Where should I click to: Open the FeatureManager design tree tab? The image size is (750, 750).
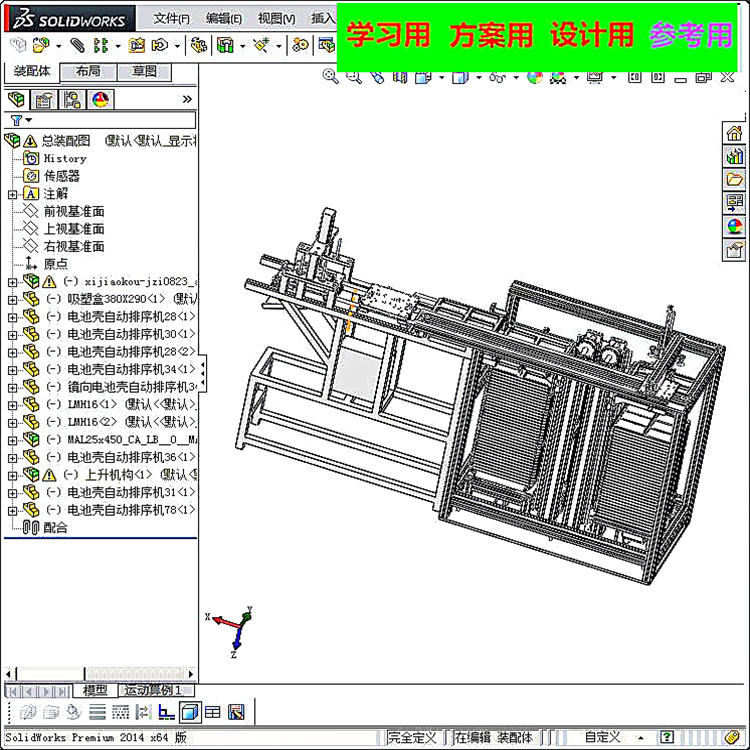pos(16,99)
